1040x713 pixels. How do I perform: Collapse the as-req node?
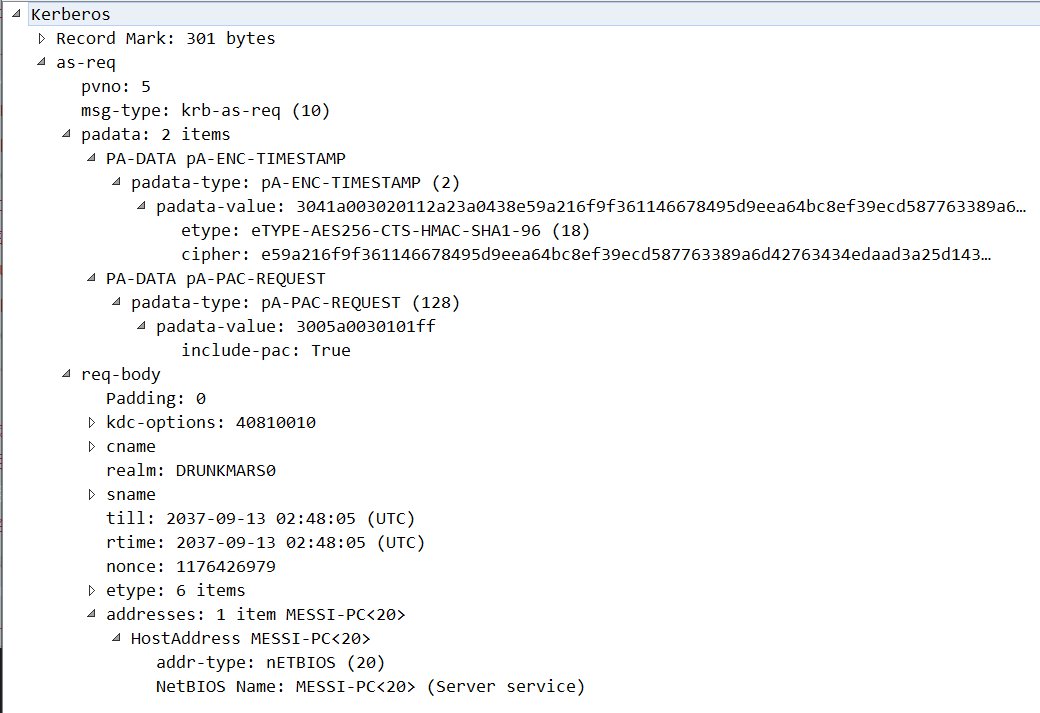click(x=42, y=62)
